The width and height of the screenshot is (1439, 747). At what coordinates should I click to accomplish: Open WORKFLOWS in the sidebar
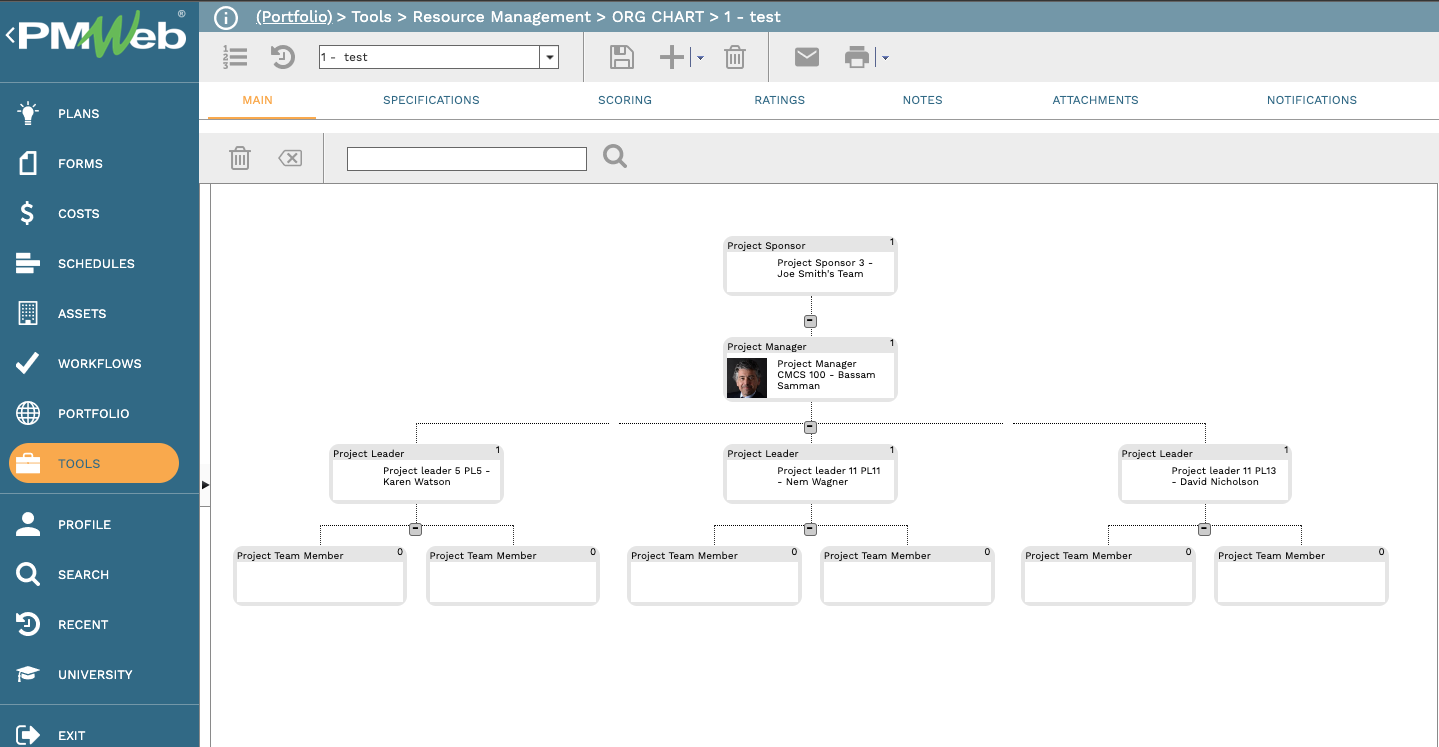[100, 363]
